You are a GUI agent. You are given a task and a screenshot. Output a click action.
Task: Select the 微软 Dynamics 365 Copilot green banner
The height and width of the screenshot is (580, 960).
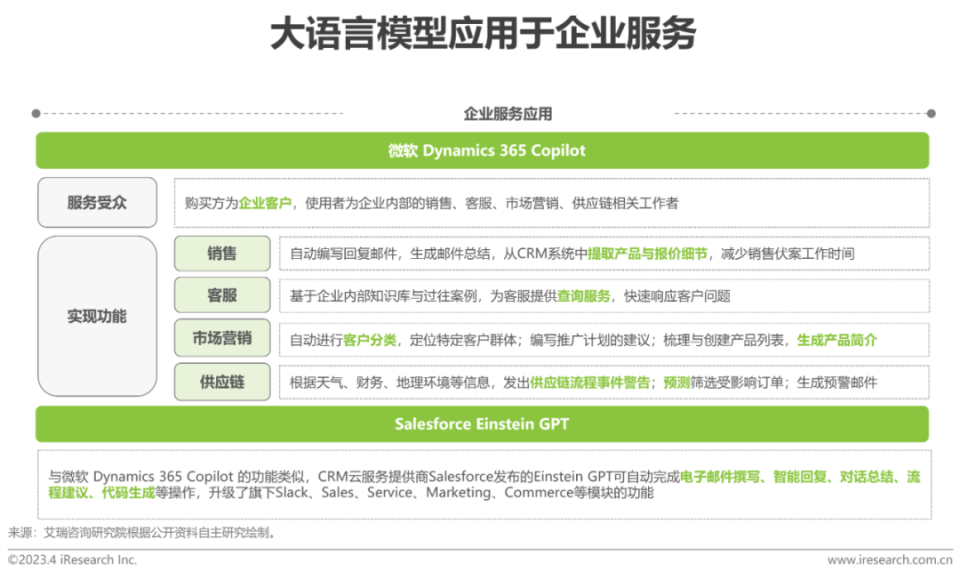tap(482, 151)
